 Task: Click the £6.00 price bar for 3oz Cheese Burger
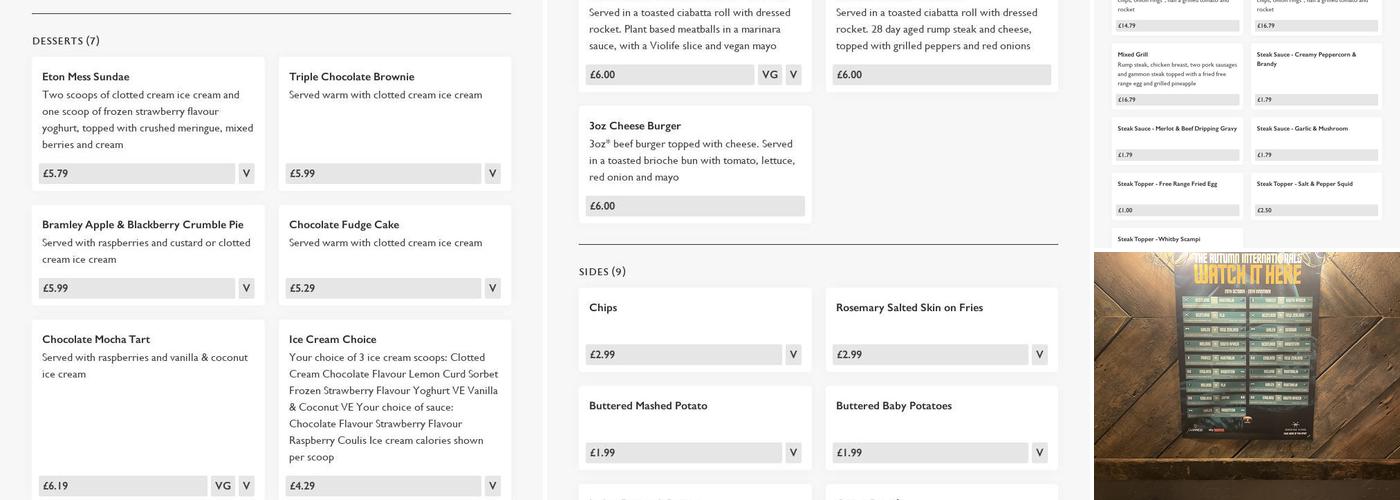click(x=695, y=207)
